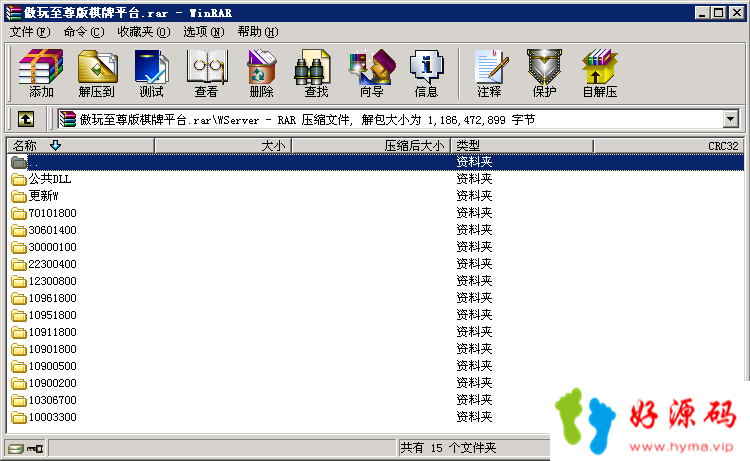Maximize the WinRAR window
The image size is (750, 461).
click(718, 13)
